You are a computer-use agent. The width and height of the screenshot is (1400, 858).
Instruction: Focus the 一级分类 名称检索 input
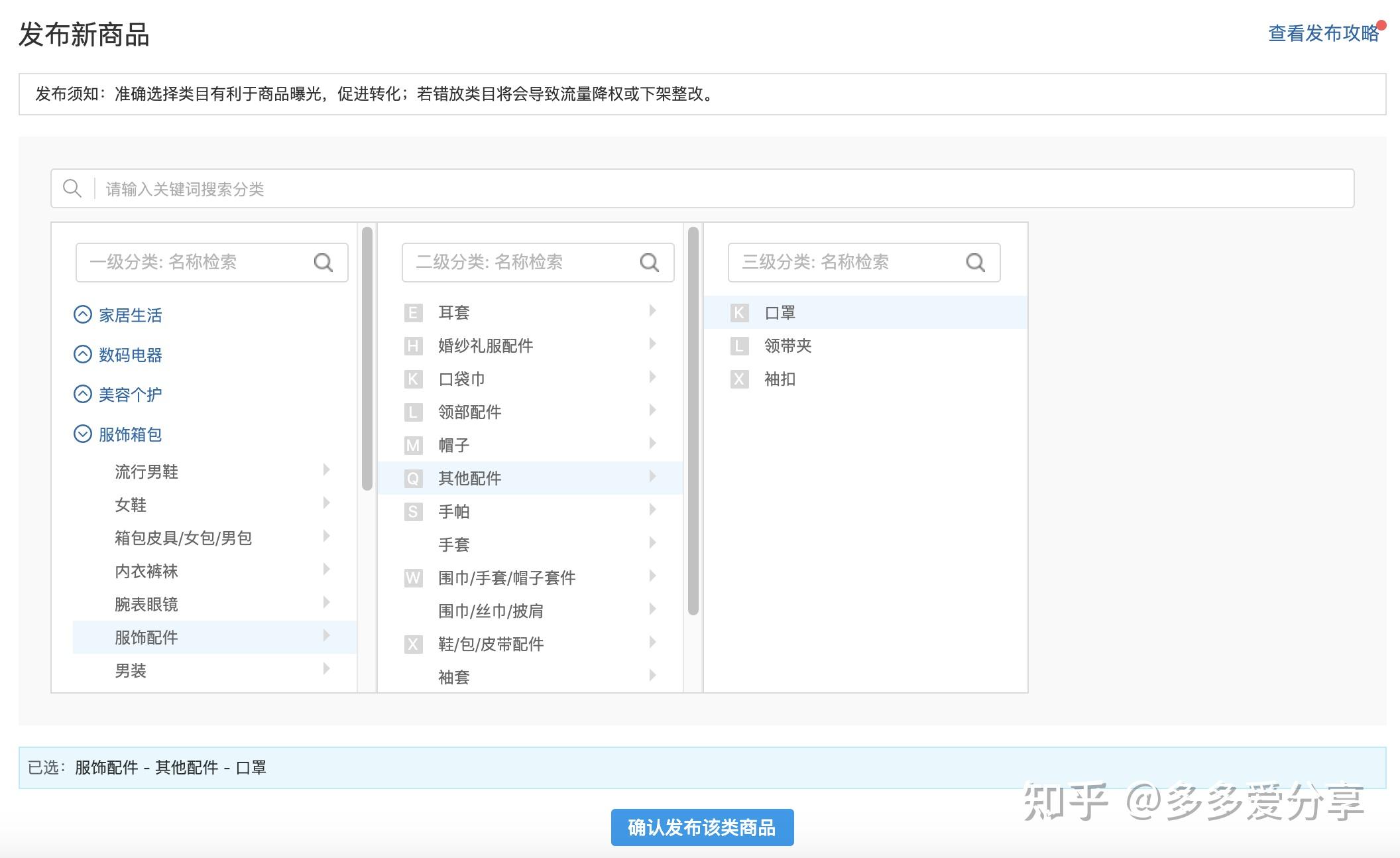(212, 263)
